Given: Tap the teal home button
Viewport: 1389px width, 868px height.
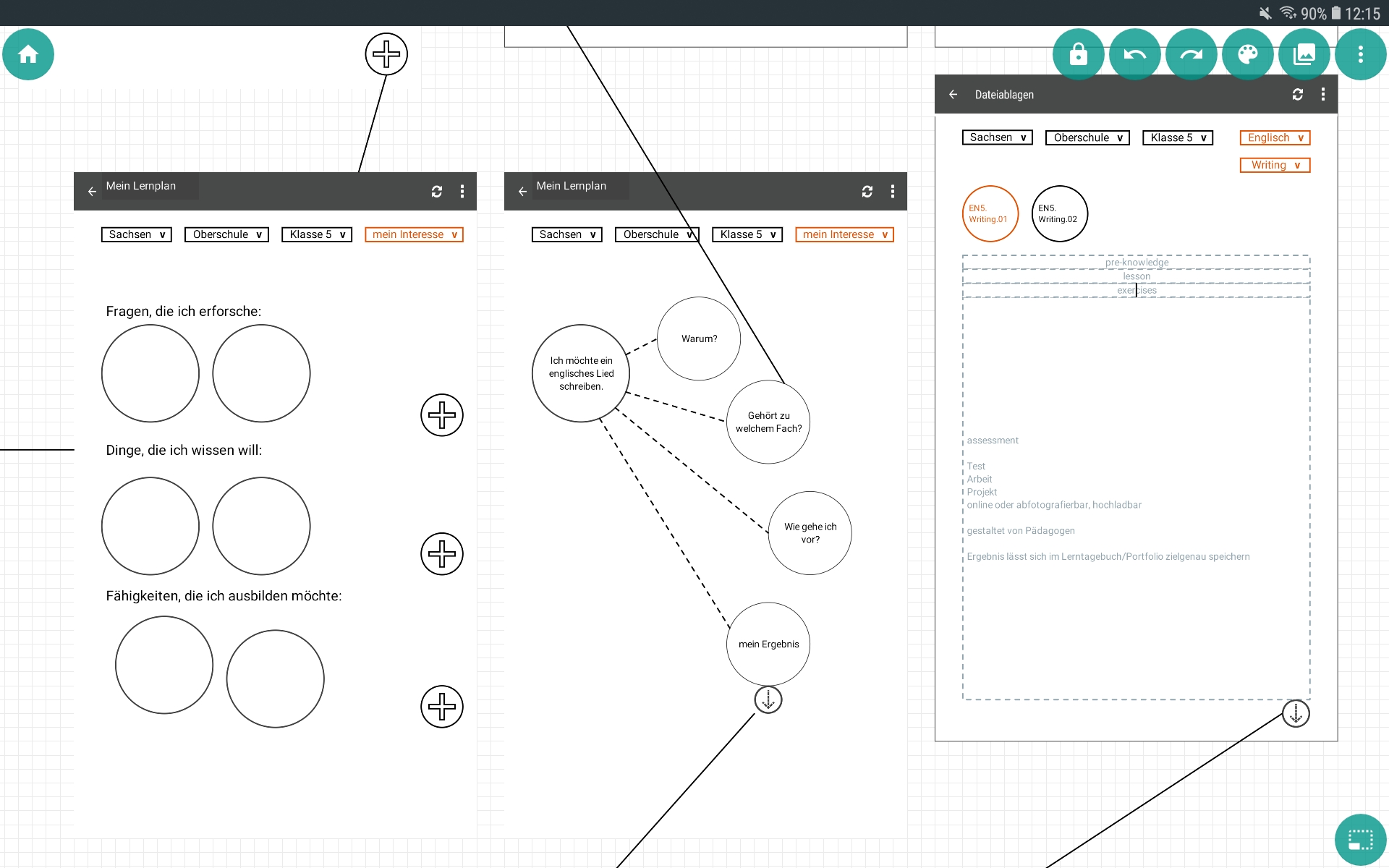Looking at the screenshot, I should click(x=28, y=54).
